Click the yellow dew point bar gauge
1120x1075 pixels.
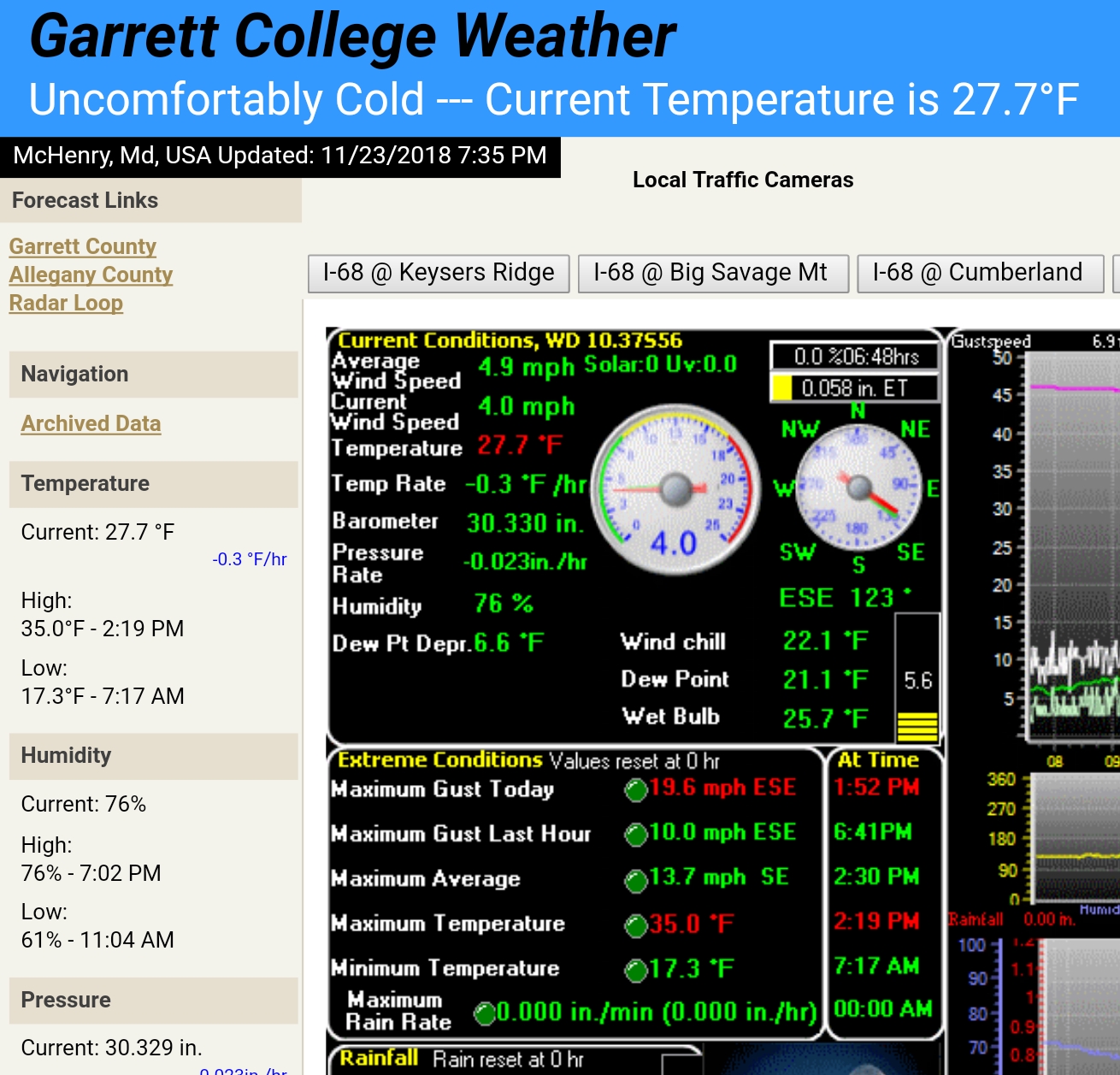tap(917, 725)
